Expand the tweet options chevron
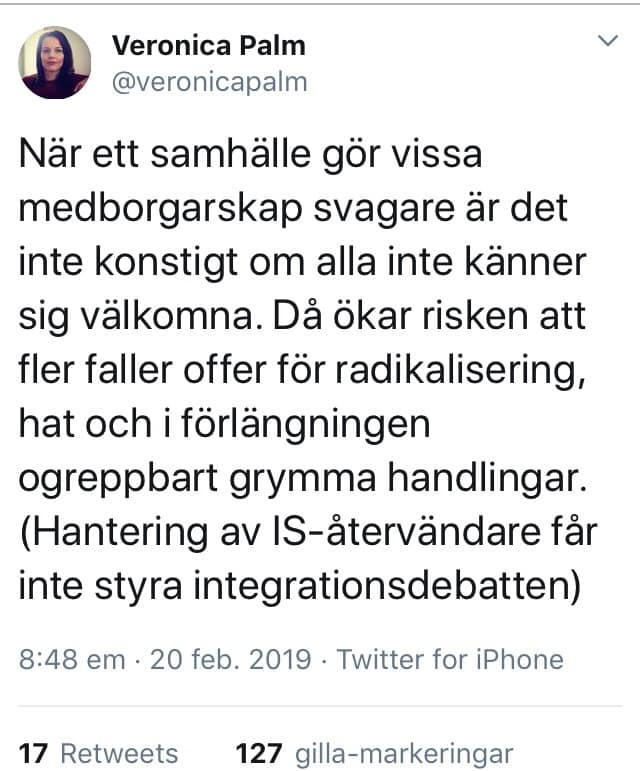640x771 pixels. [607, 43]
